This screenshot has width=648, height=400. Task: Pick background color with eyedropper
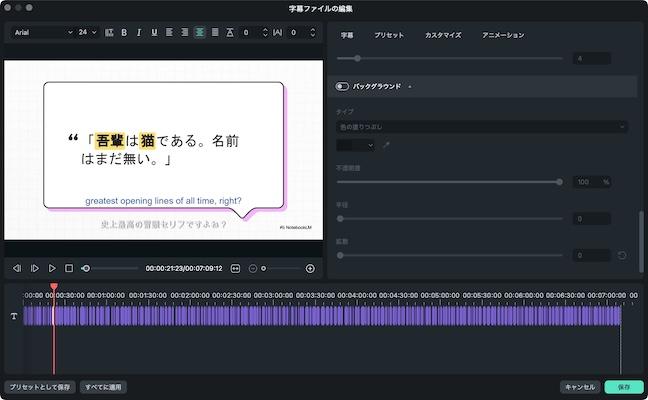386,145
